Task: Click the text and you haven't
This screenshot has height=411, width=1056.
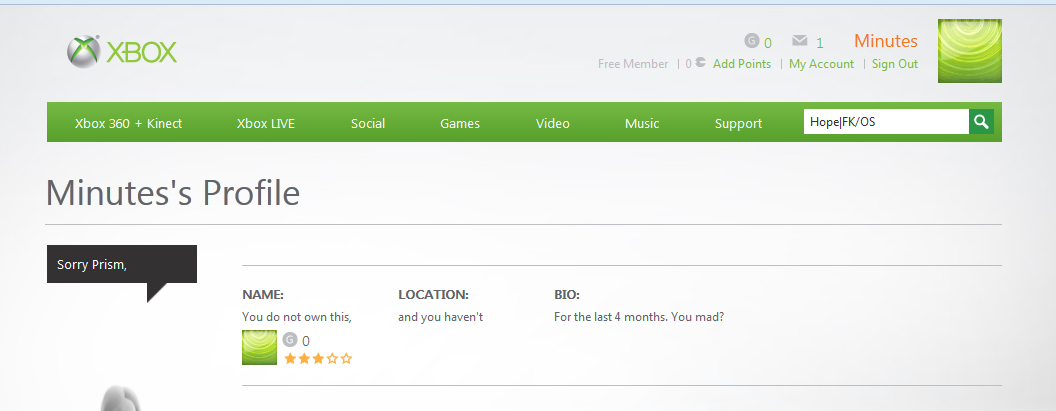Action: (440, 317)
